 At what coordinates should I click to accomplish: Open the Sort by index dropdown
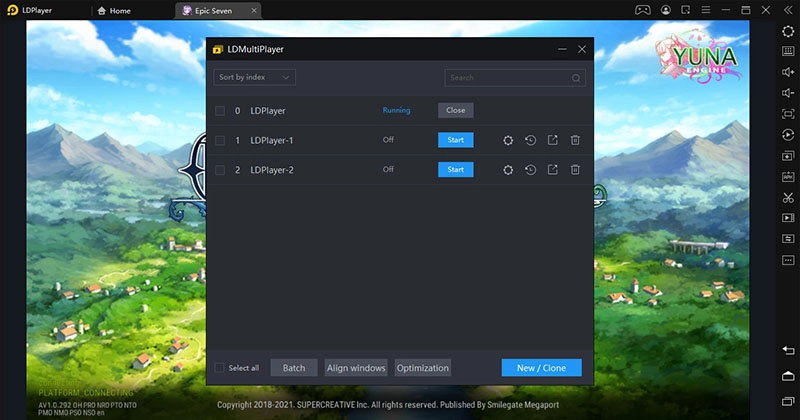[x=255, y=77]
